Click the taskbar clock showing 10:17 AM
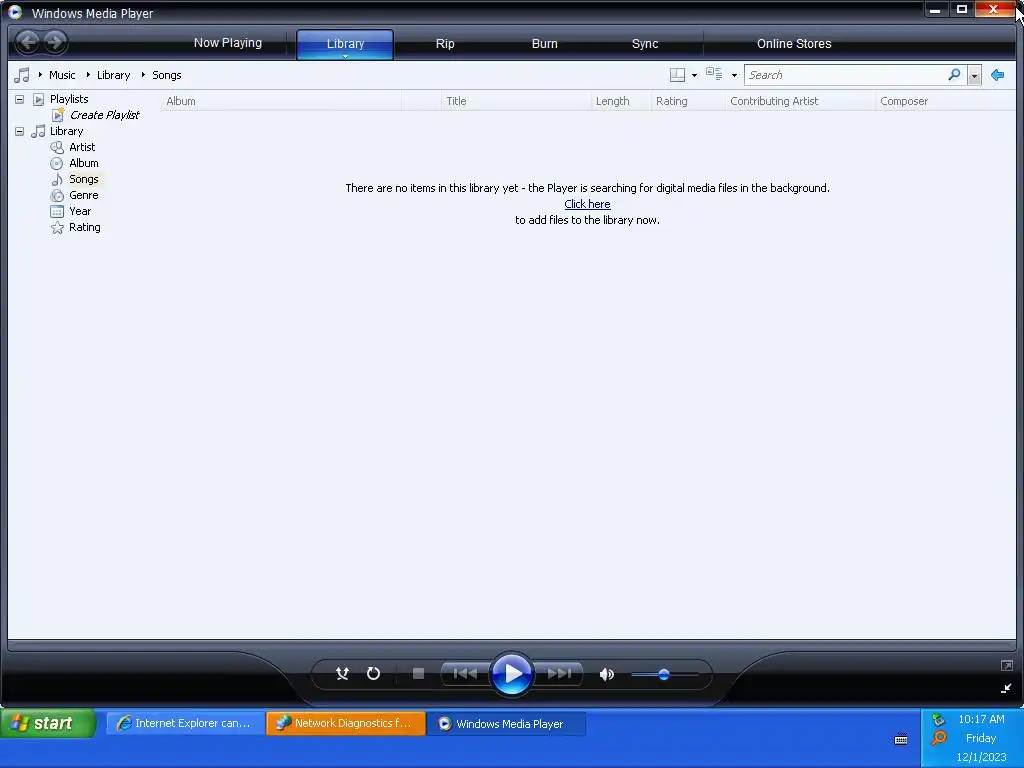This screenshot has height=768, width=1024. click(981, 719)
